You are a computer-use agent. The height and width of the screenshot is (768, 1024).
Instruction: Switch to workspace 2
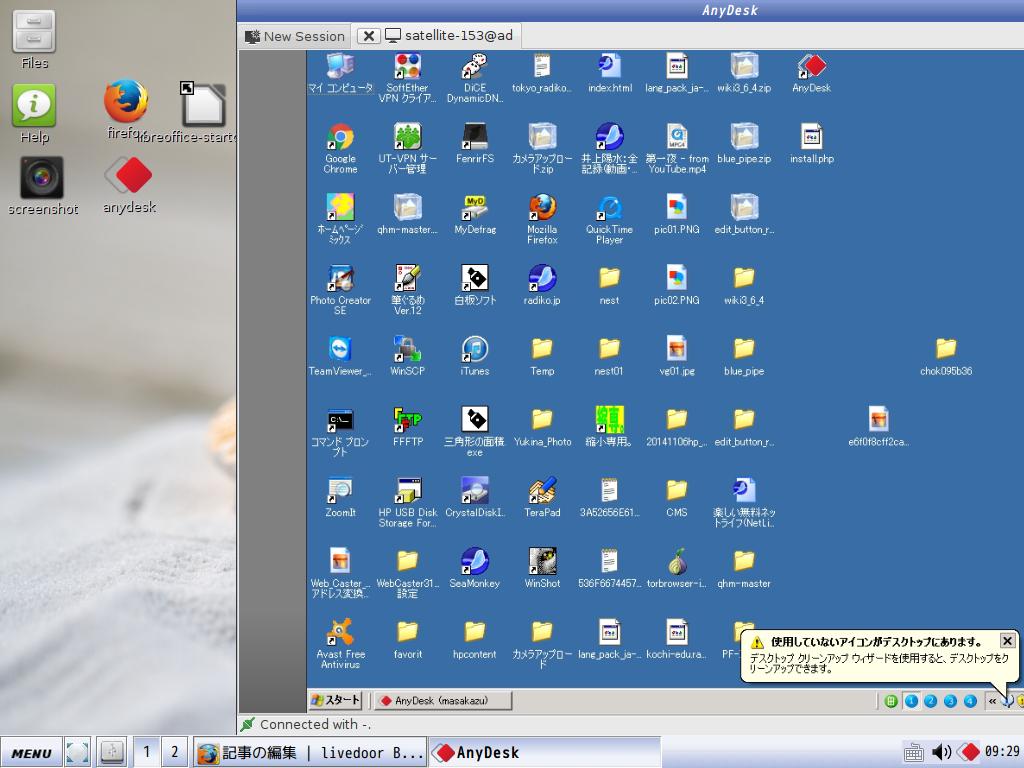pyautogui.click(x=174, y=752)
